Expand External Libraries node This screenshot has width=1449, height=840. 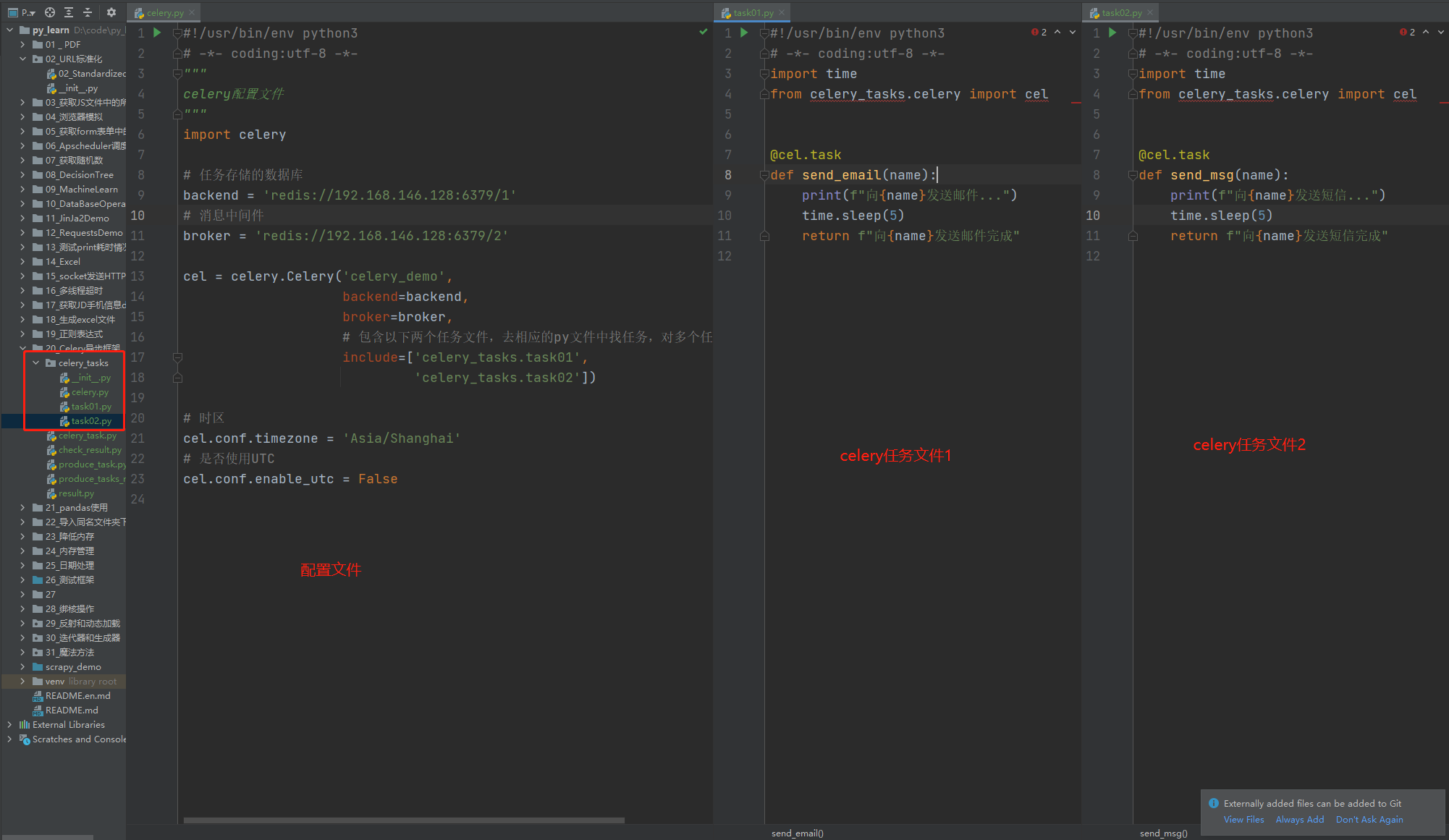point(9,724)
